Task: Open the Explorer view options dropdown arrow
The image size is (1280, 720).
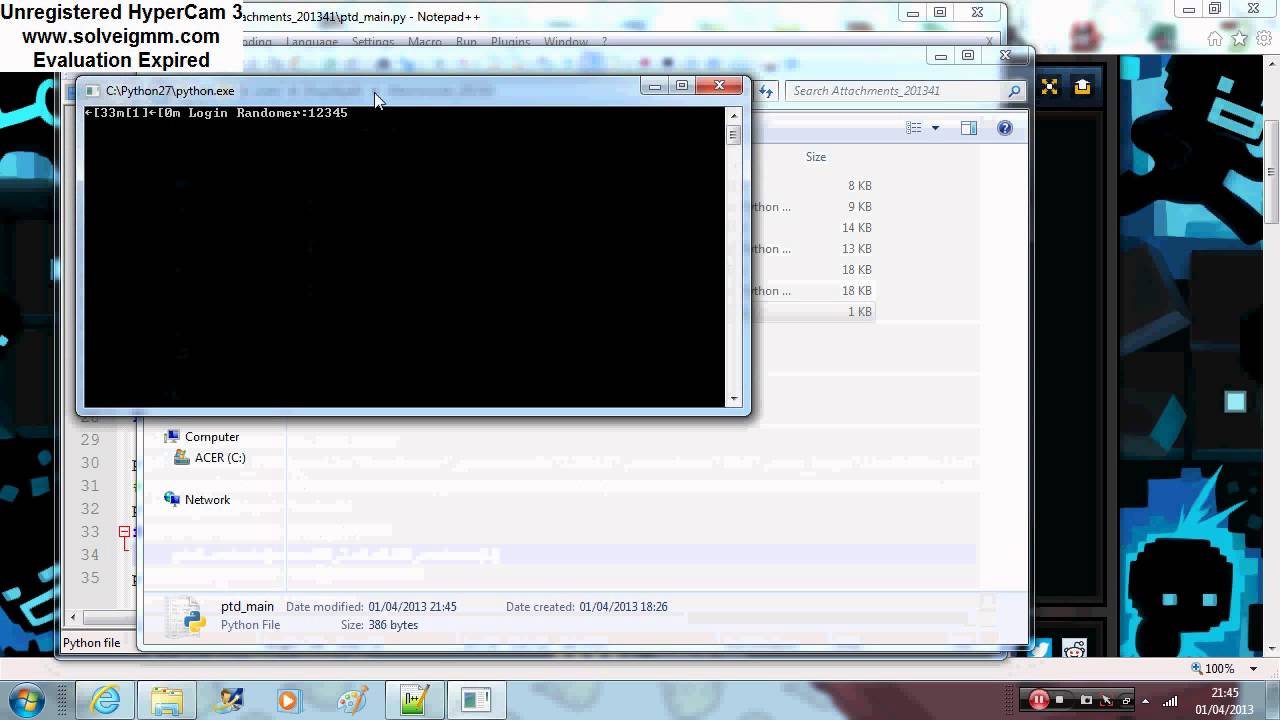Action: 935,128
